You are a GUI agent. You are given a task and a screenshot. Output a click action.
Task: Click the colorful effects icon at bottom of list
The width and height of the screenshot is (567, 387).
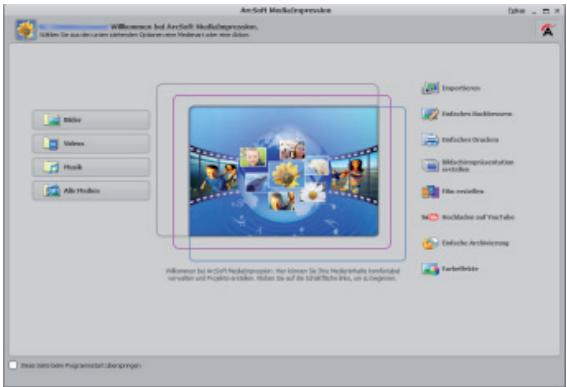tap(430, 269)
